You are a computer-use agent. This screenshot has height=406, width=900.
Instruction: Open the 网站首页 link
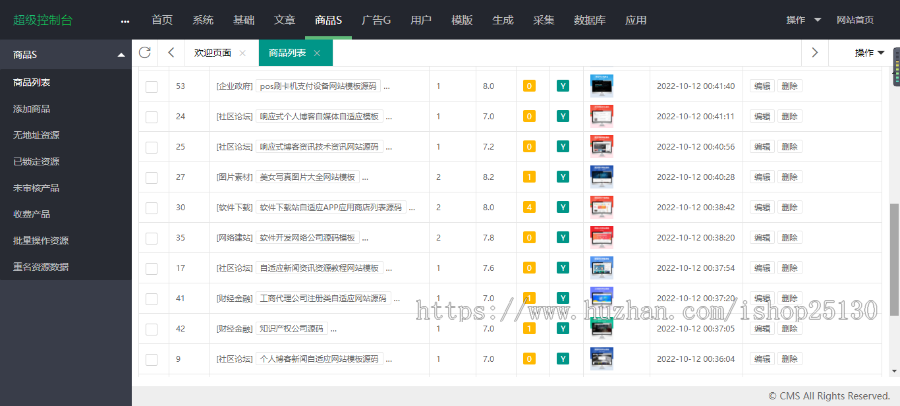(855, 20)
